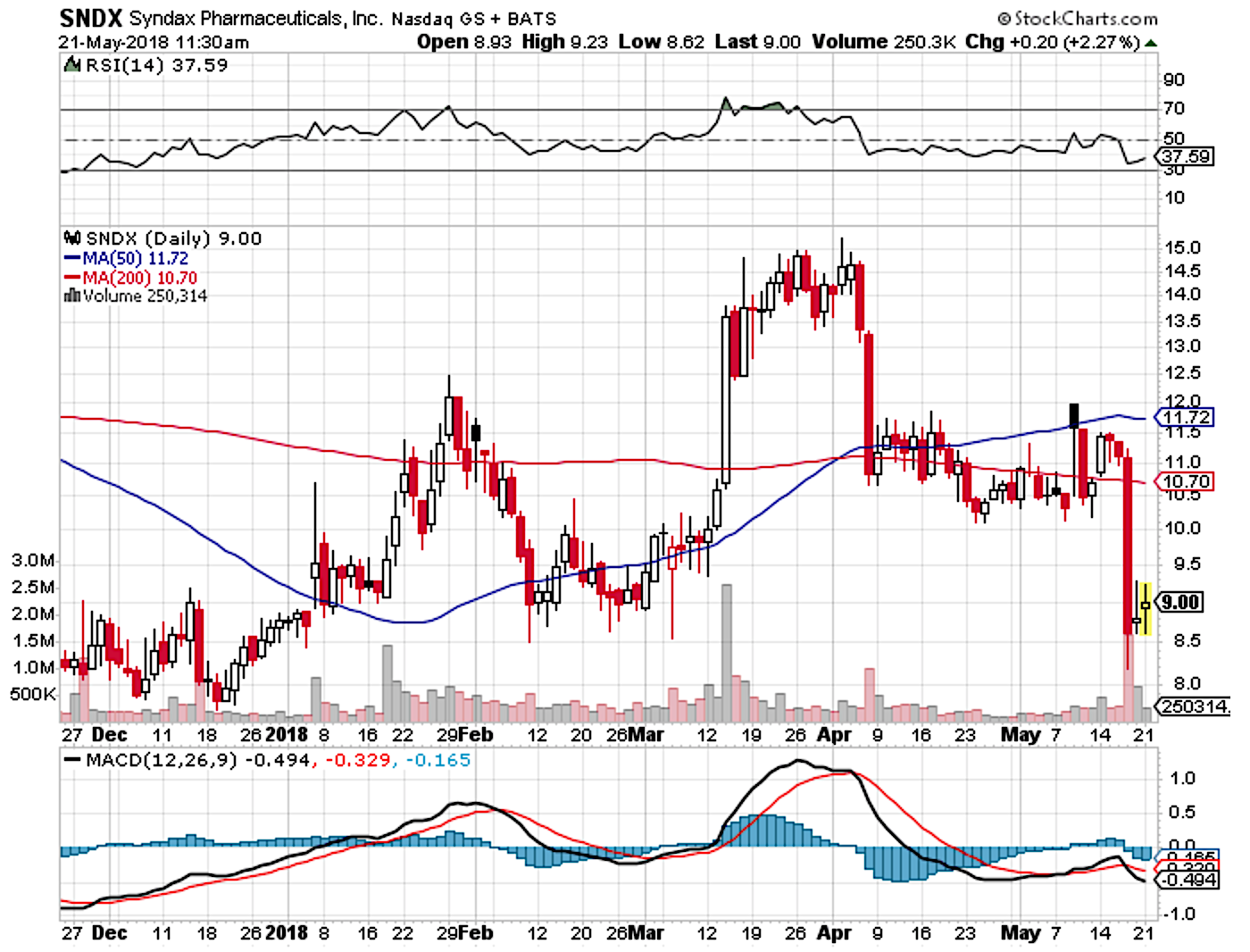
Task: Click the Apr label on price chart date axis
Action: pyautogui.click(x=834, y=734)
